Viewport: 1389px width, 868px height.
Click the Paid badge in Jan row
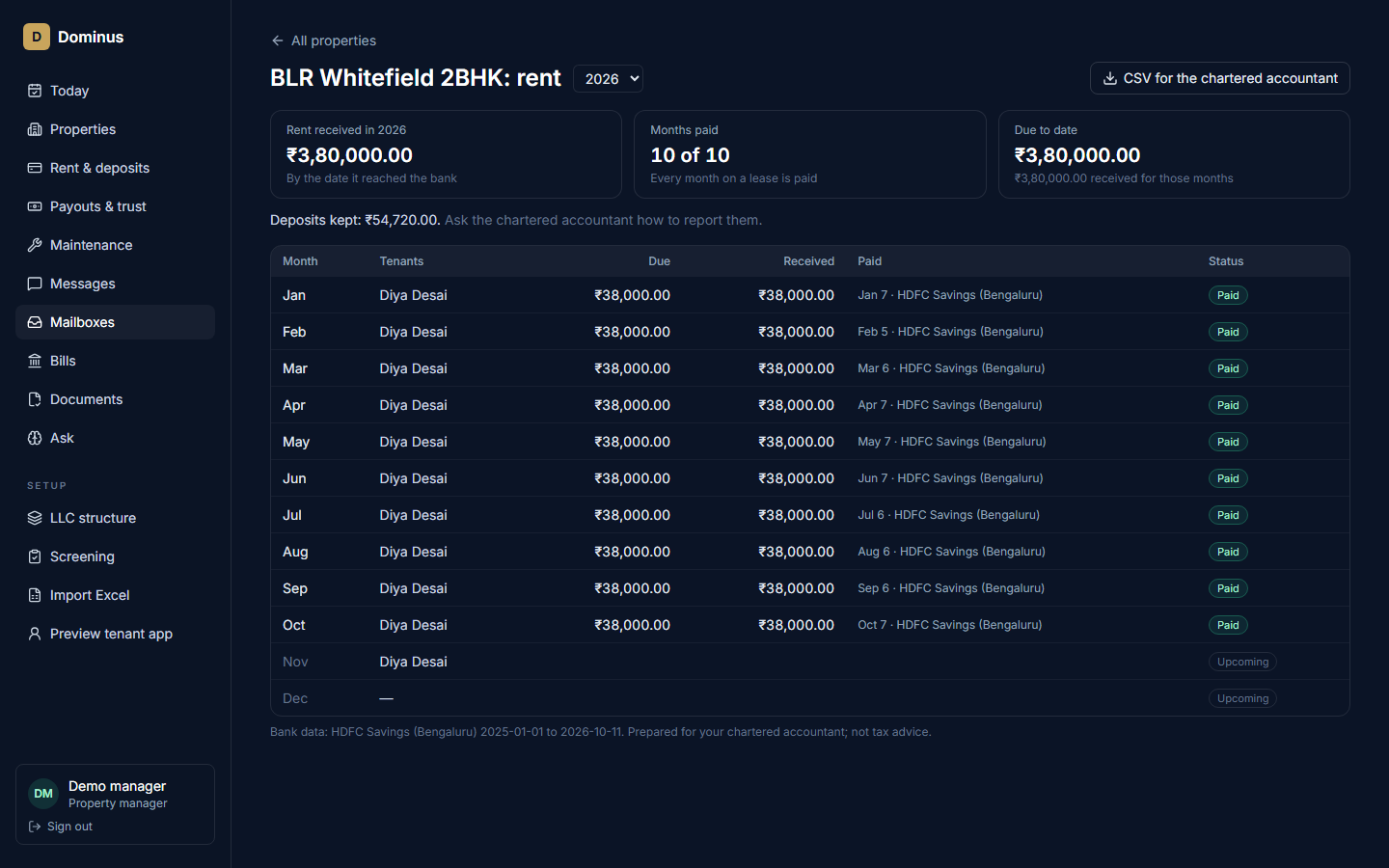pyautogui.click(x=1228, y=295)
